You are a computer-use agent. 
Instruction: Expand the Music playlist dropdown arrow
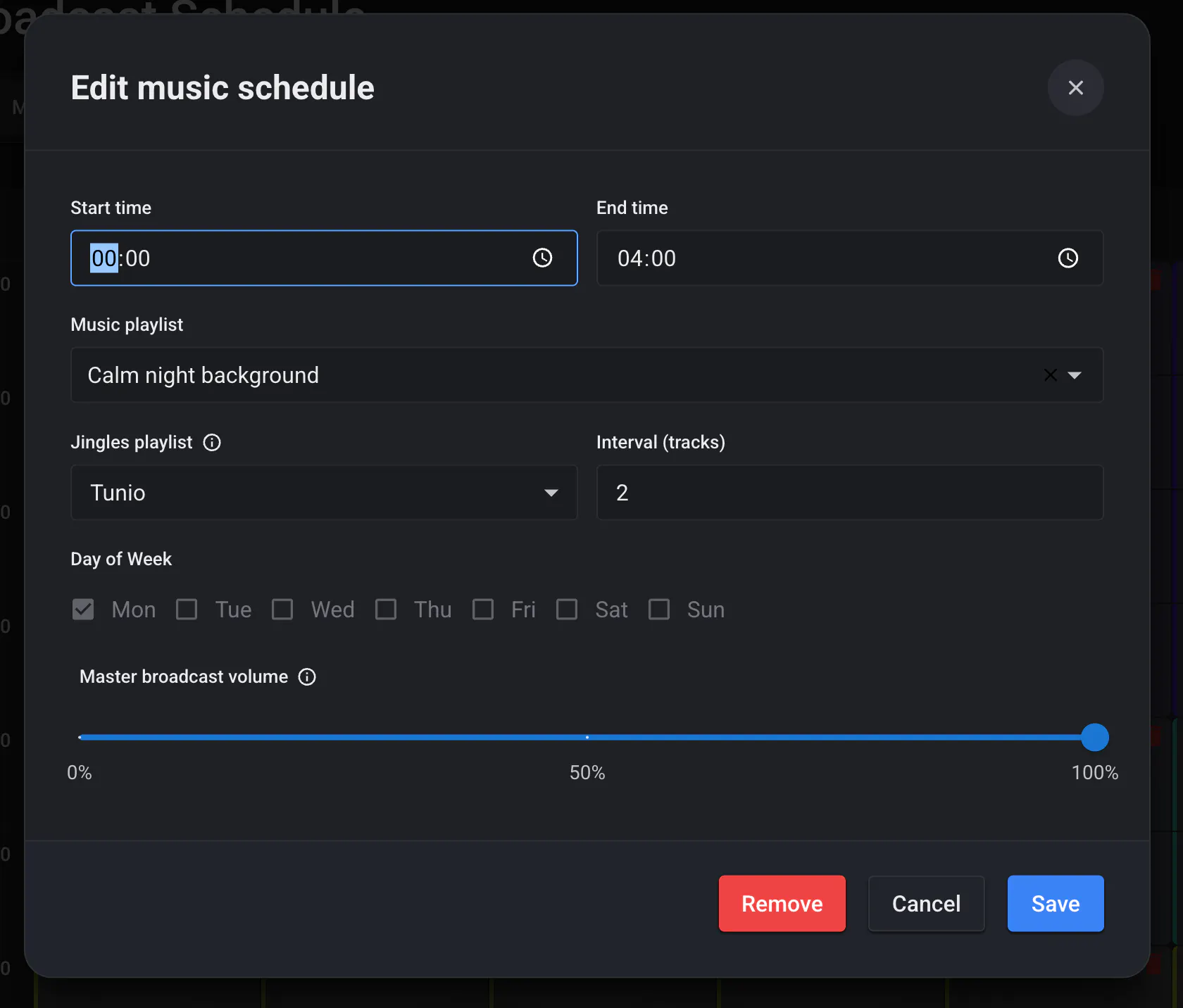pos(1075,375)
